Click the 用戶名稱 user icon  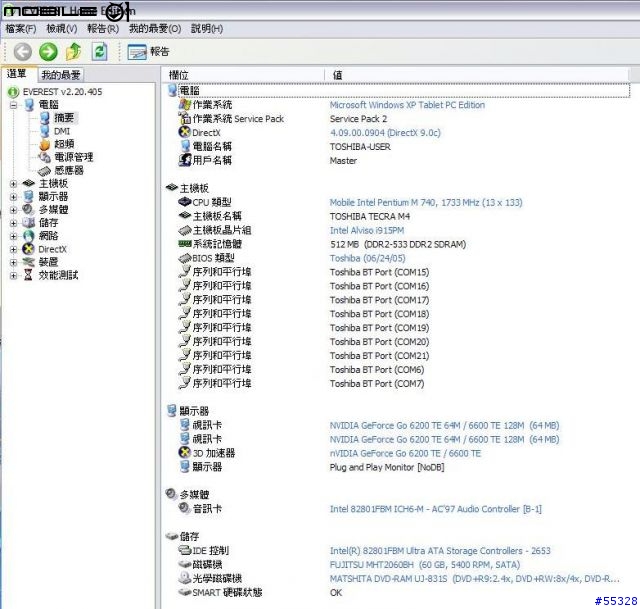click(185, 160)
